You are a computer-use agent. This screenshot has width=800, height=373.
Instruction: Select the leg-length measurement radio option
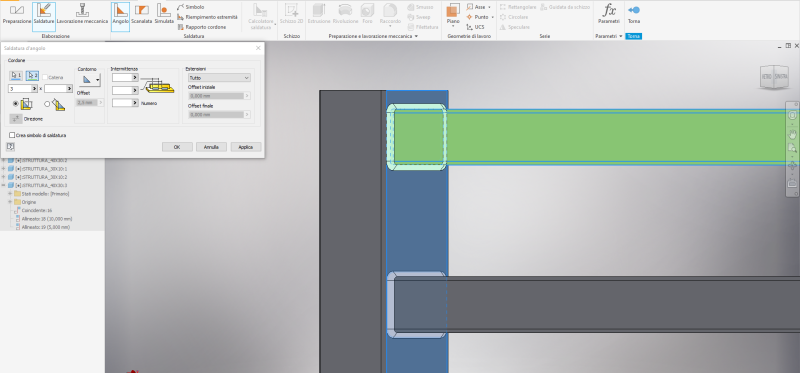click(16, 104)
